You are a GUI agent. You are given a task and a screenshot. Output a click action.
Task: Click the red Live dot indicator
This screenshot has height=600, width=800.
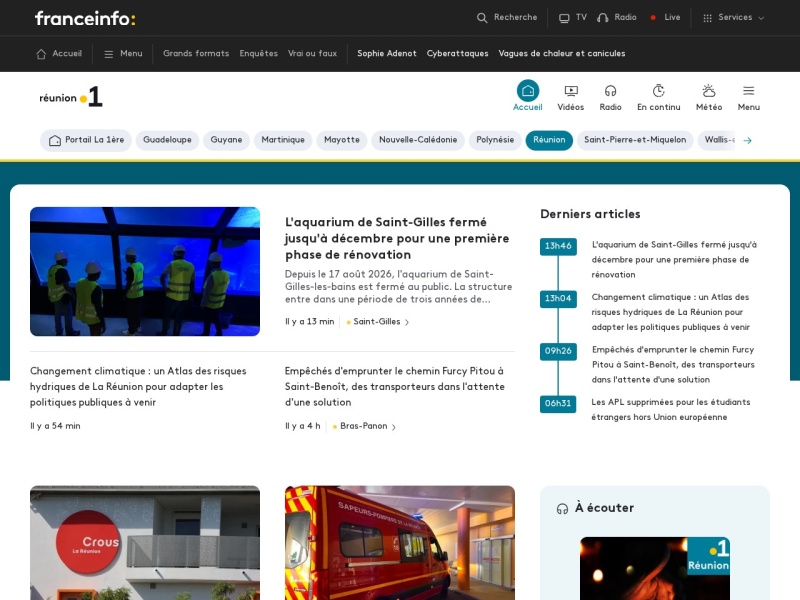[x=653, y=17]
